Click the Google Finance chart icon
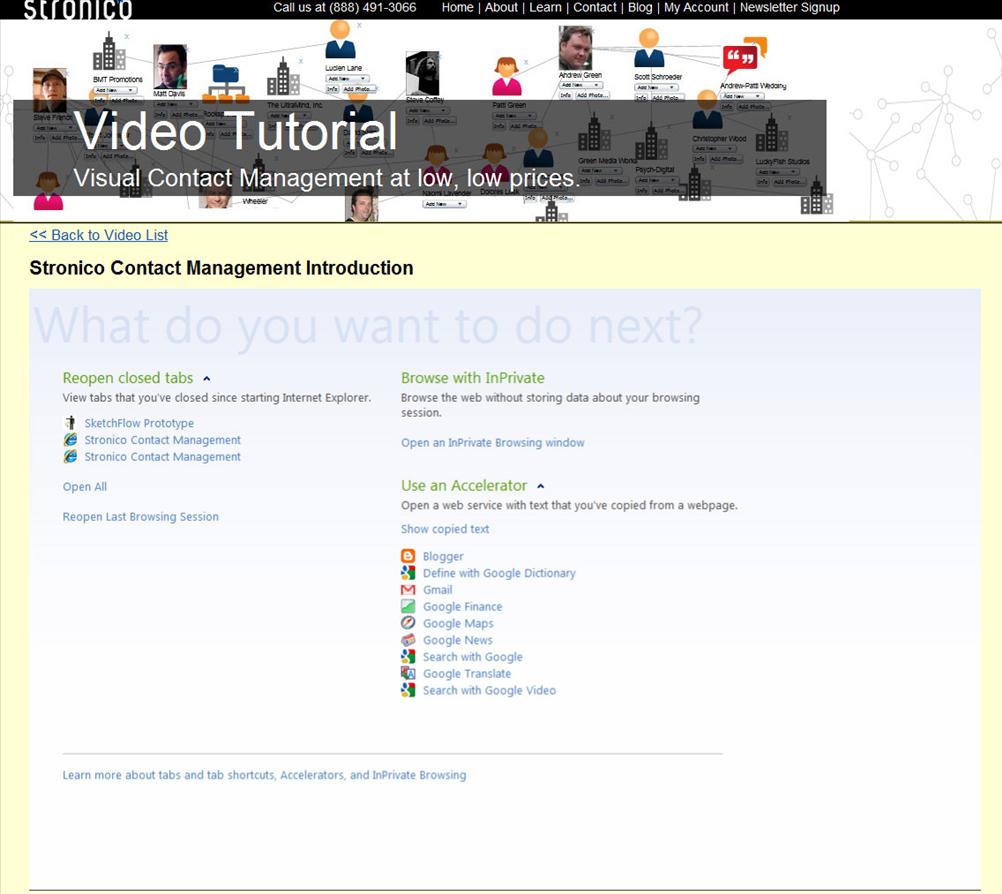This screenshot has height=894, width=1002. point(408,606)
